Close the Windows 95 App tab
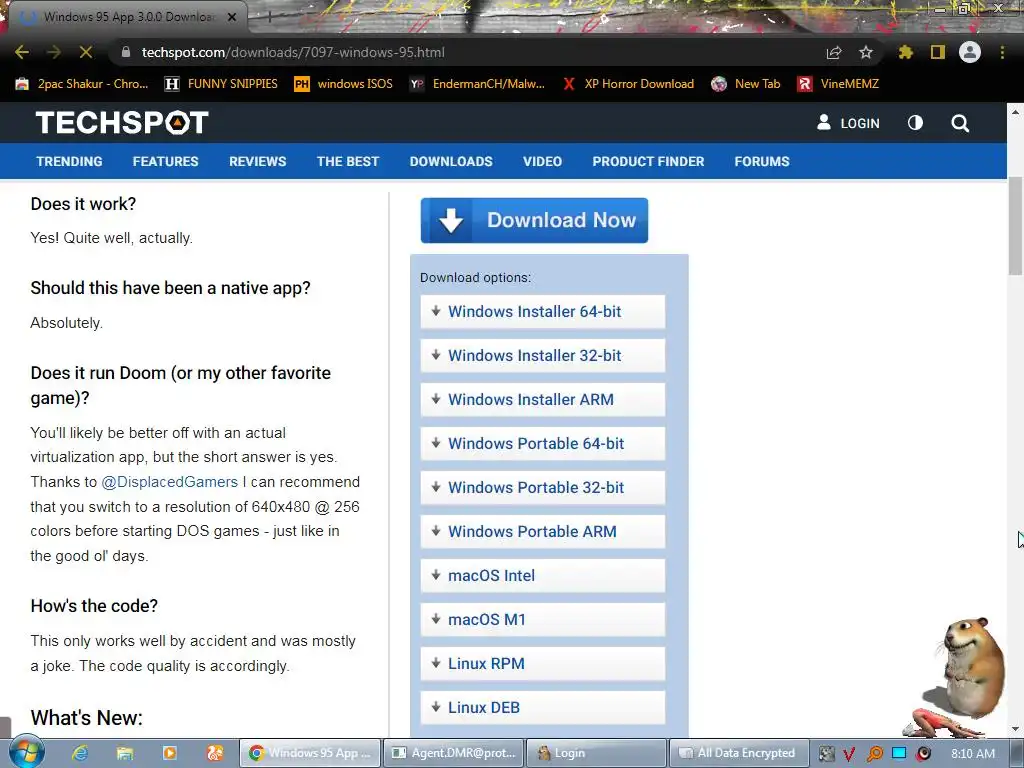The width and height of the screenshot is (1024, 768). point(232,17)
